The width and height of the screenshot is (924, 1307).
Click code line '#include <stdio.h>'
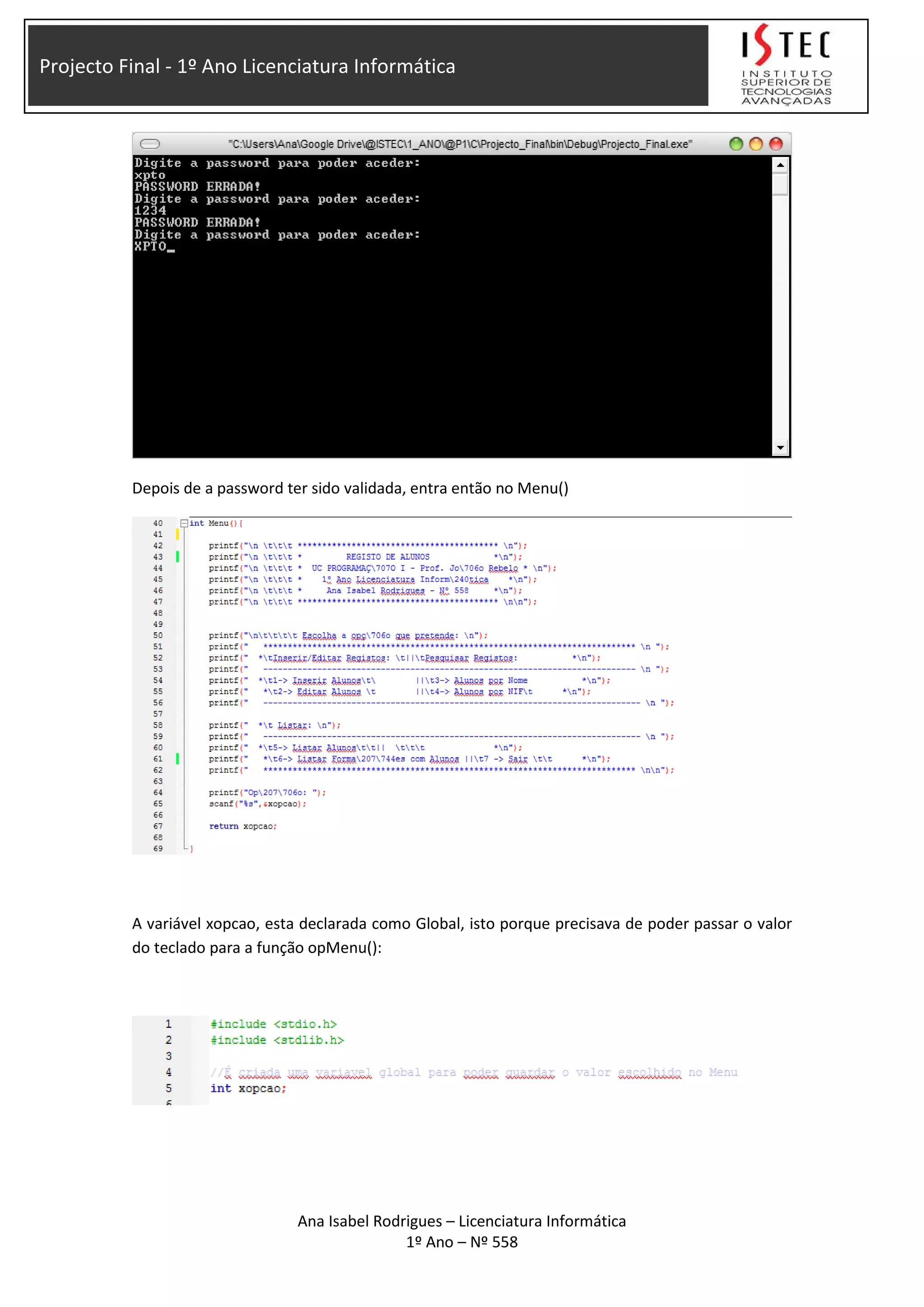274,1024
